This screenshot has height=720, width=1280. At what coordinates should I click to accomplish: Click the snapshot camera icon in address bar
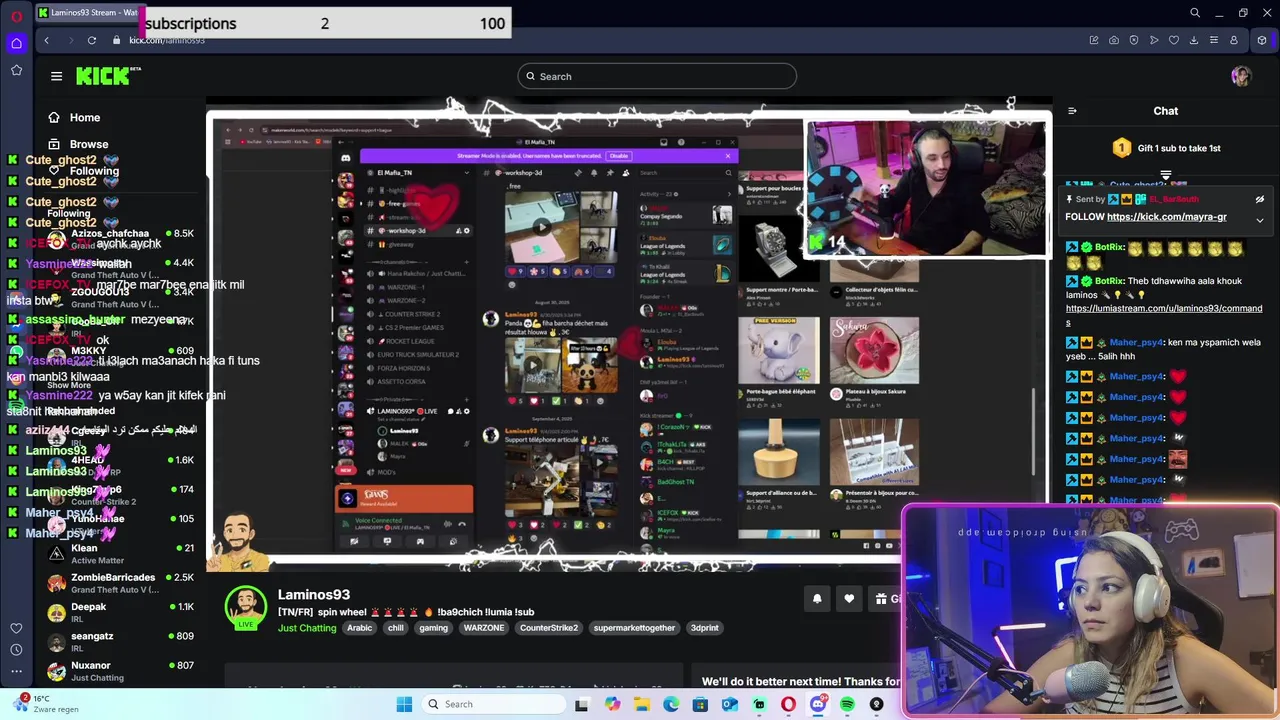tap(1114, 40)
